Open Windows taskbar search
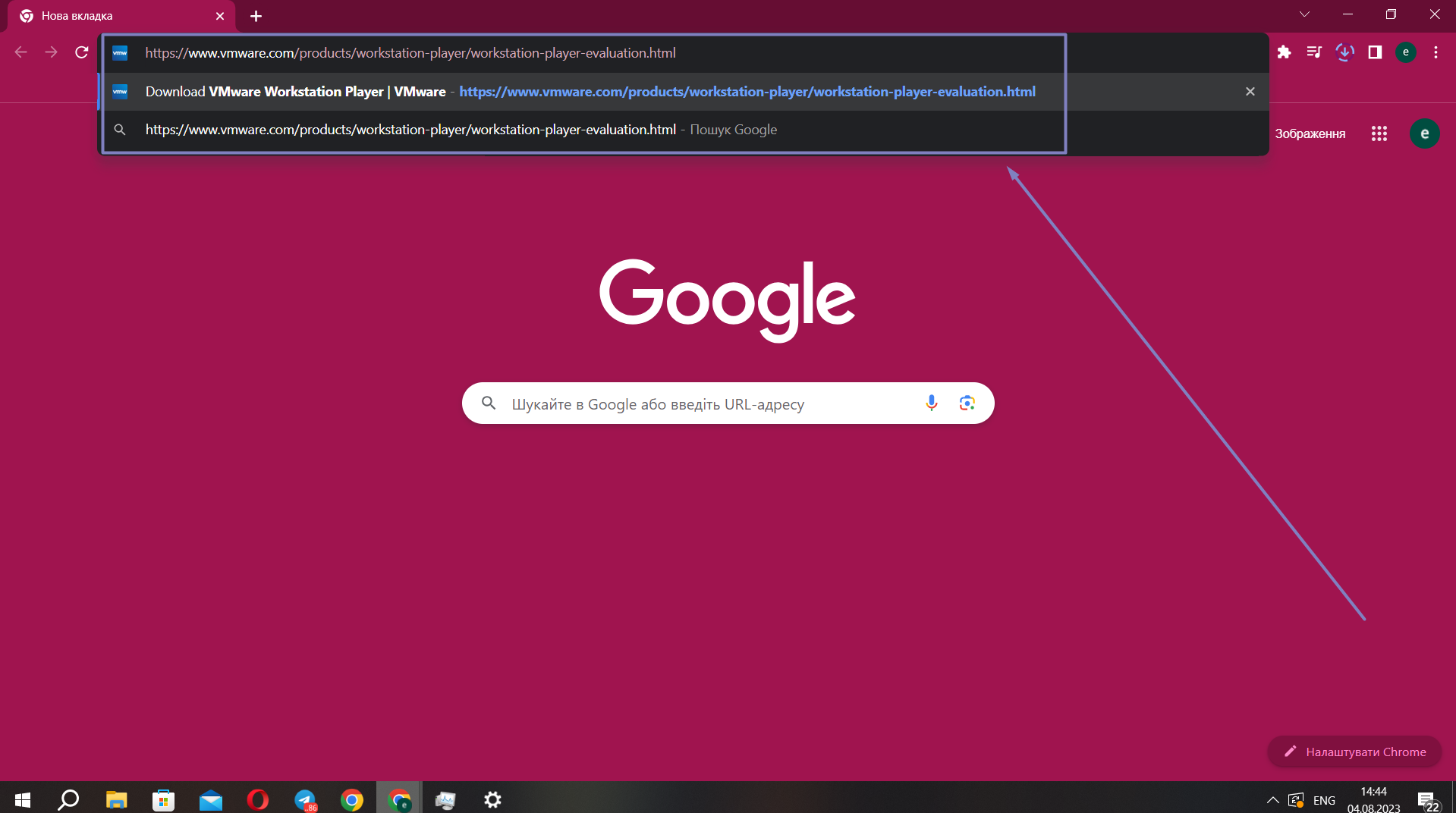1456x813 pixels. tap(69, 799)
